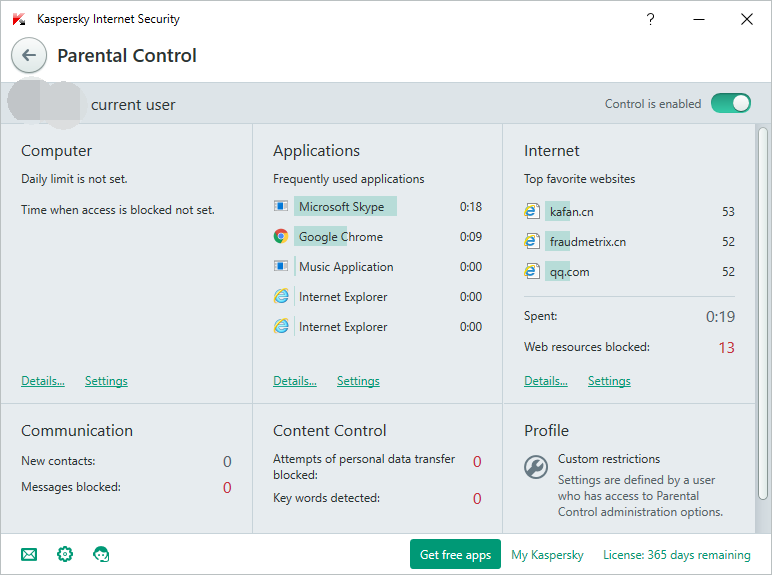Screen dimensions: 772x575
Task: Open help with the question mark icon
Action: (x=650, y=19)
